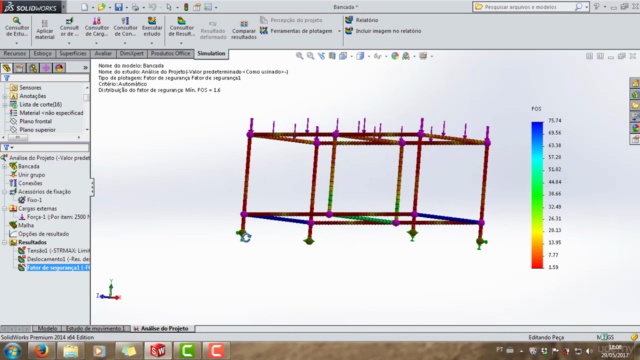Click the Rebuild traffic light icon
Screen dimensions: 640x360
click(x=186, y=7)
